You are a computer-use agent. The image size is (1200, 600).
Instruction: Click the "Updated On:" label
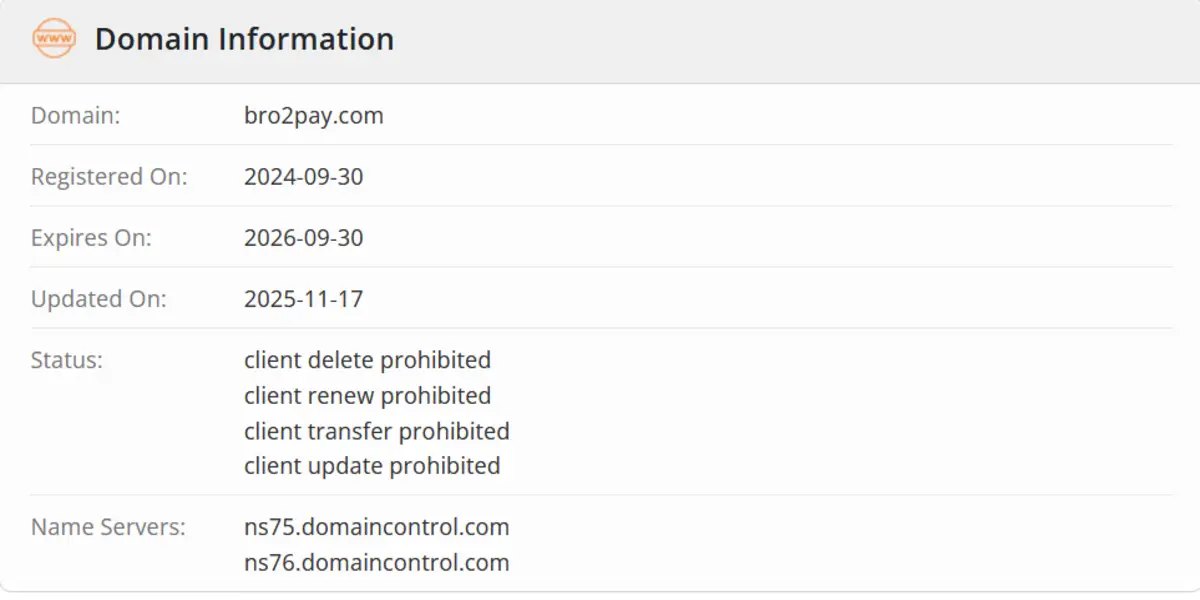tap(98, 299)
